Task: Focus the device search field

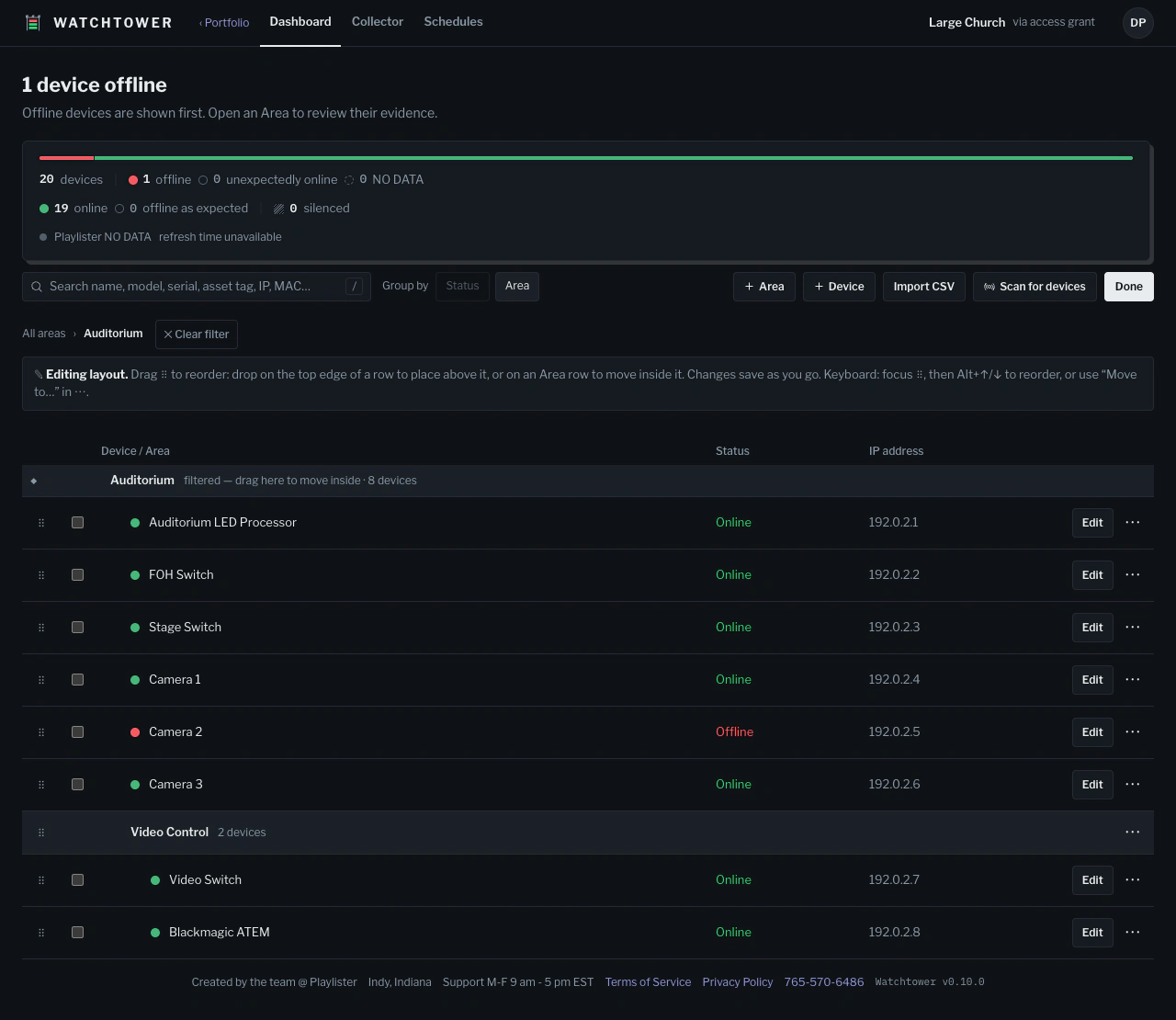Action: (197, 287)
